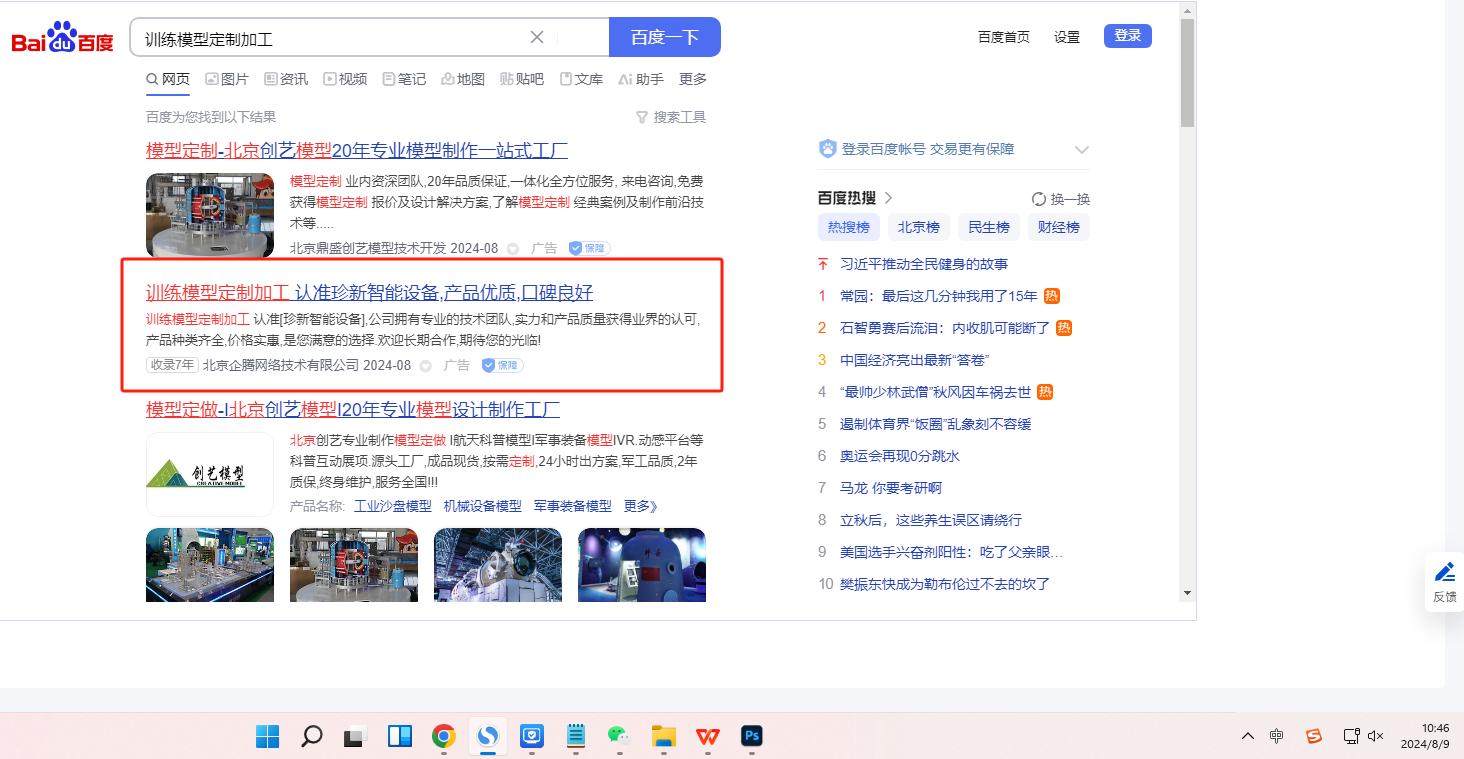Viewport: 1464px width, 759px height.
Task: Select the 北京榜 hot list tab
Action: click(918, 227)
